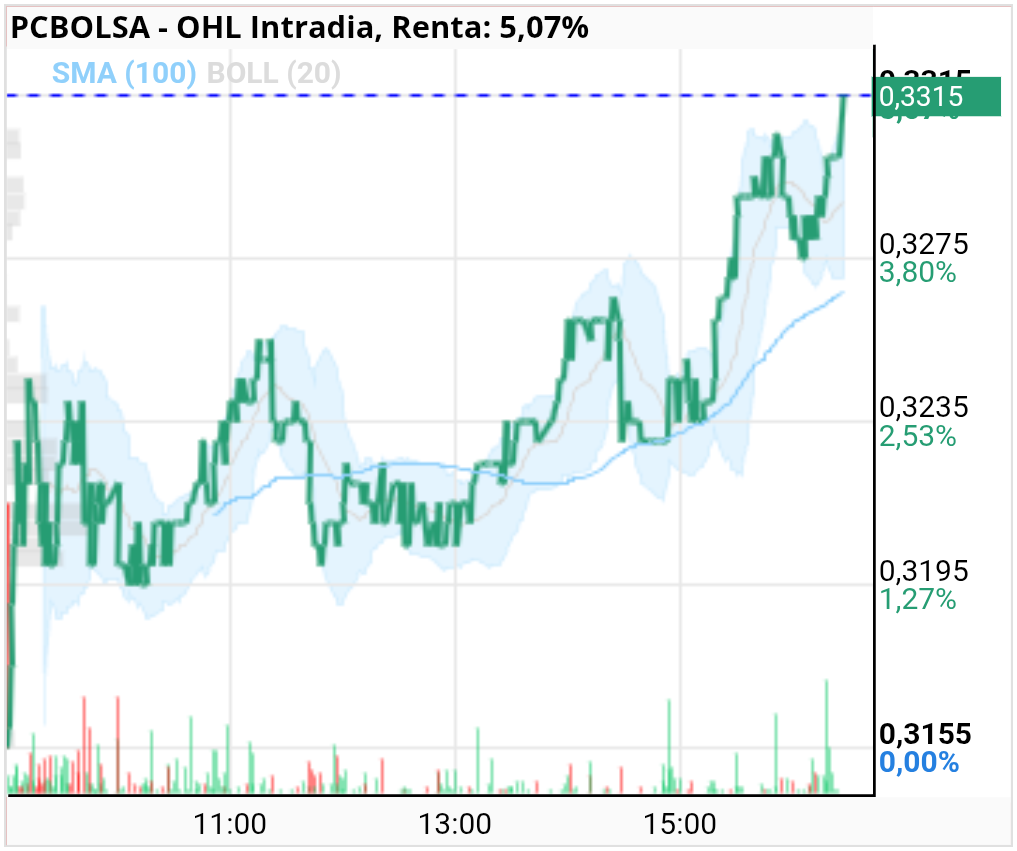Click the 1,27% percentage label

(x=918, y=599)
